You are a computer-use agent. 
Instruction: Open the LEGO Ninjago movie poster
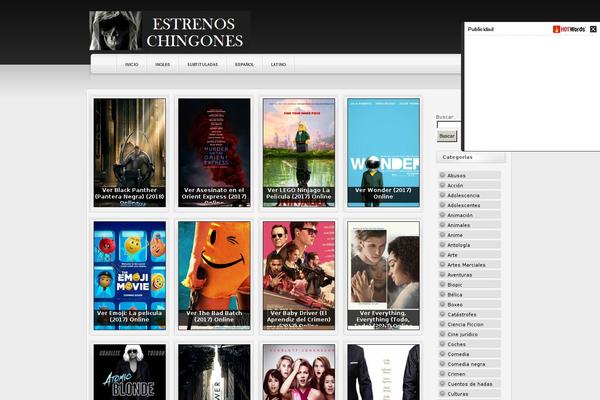tap(299, 153)
